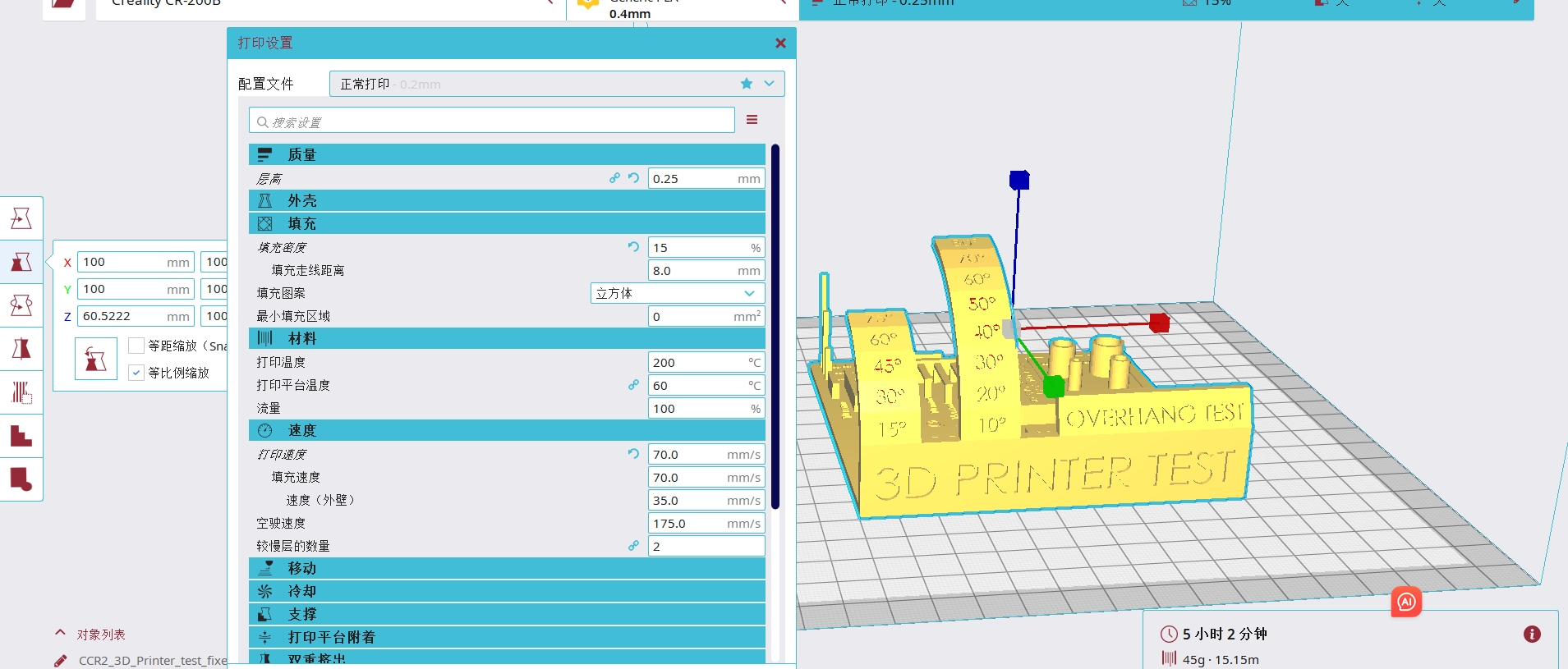Reset the 层高 value with revert arrow
The width and height of the screenshot is (1568, 669).
coord(633,178)
